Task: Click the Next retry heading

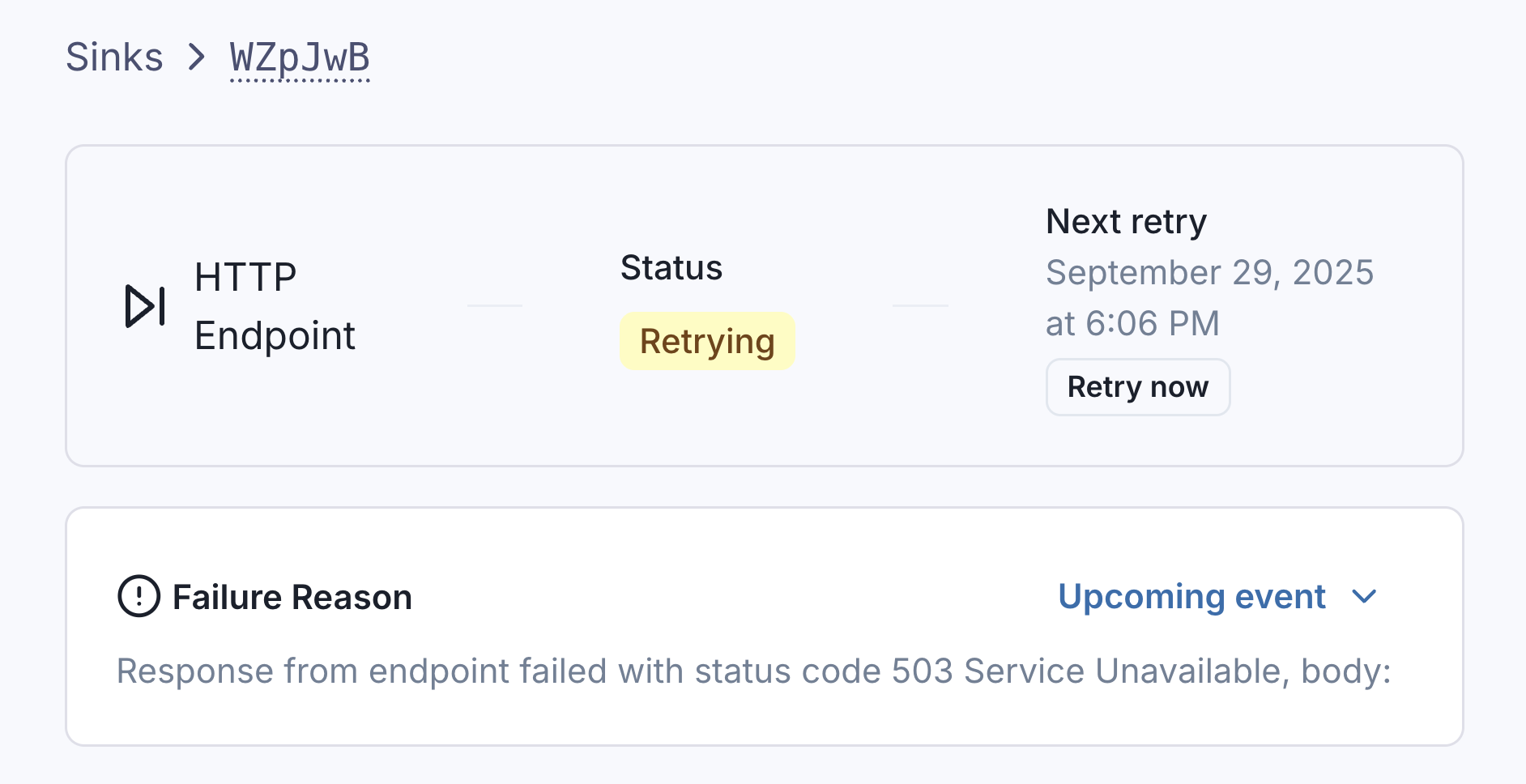Action: click(x=1126, y=222)
